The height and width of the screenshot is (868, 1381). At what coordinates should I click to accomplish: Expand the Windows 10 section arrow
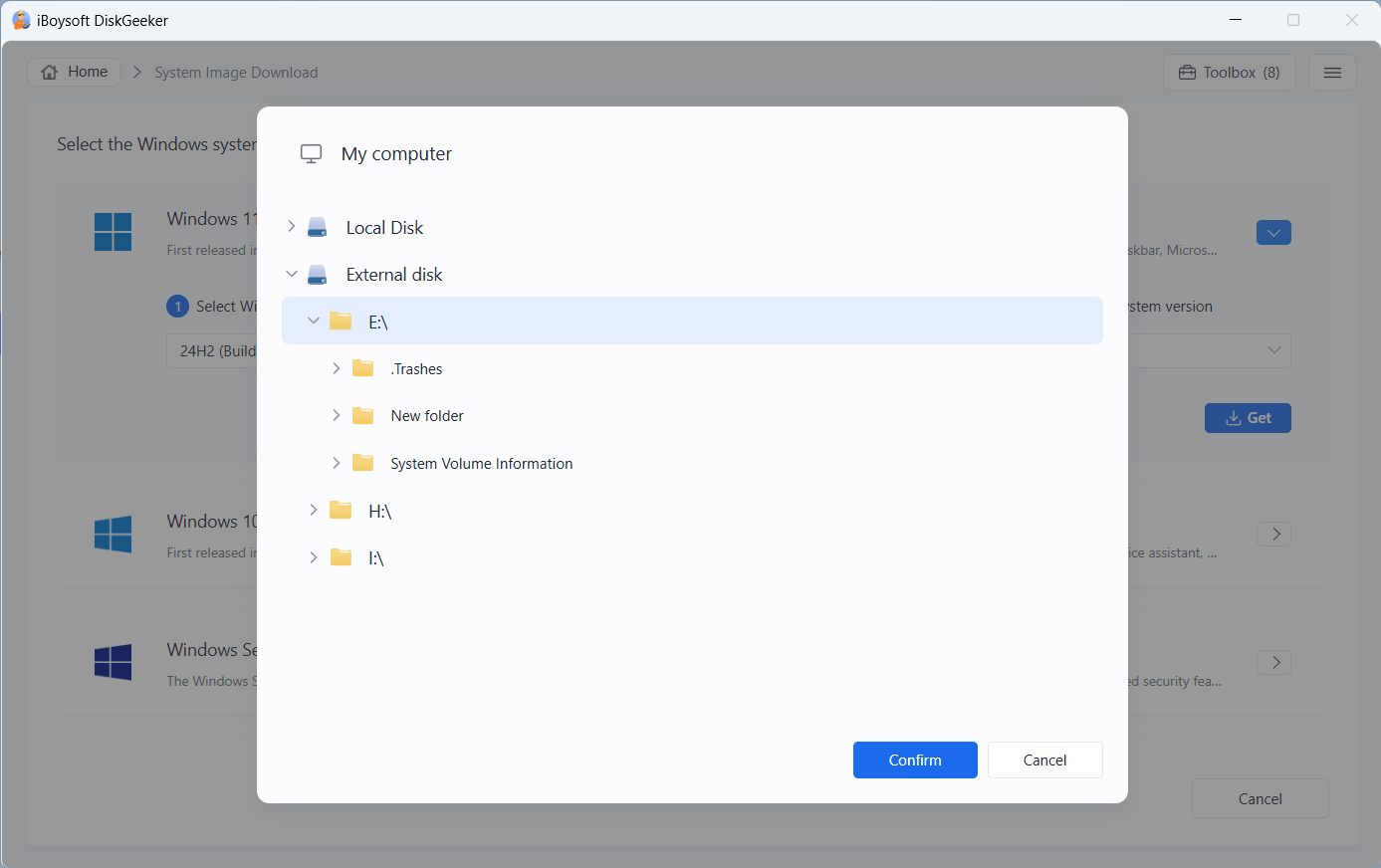1274,534
